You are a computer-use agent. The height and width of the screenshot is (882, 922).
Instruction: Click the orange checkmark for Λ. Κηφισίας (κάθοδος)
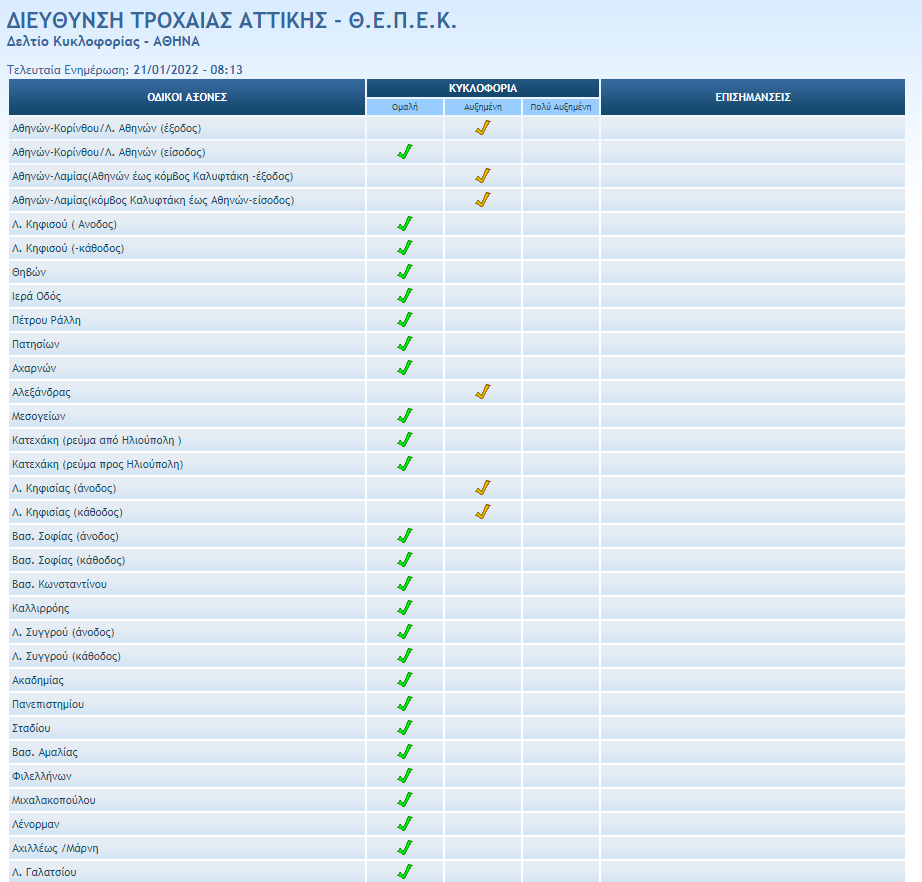click(483, 512)
